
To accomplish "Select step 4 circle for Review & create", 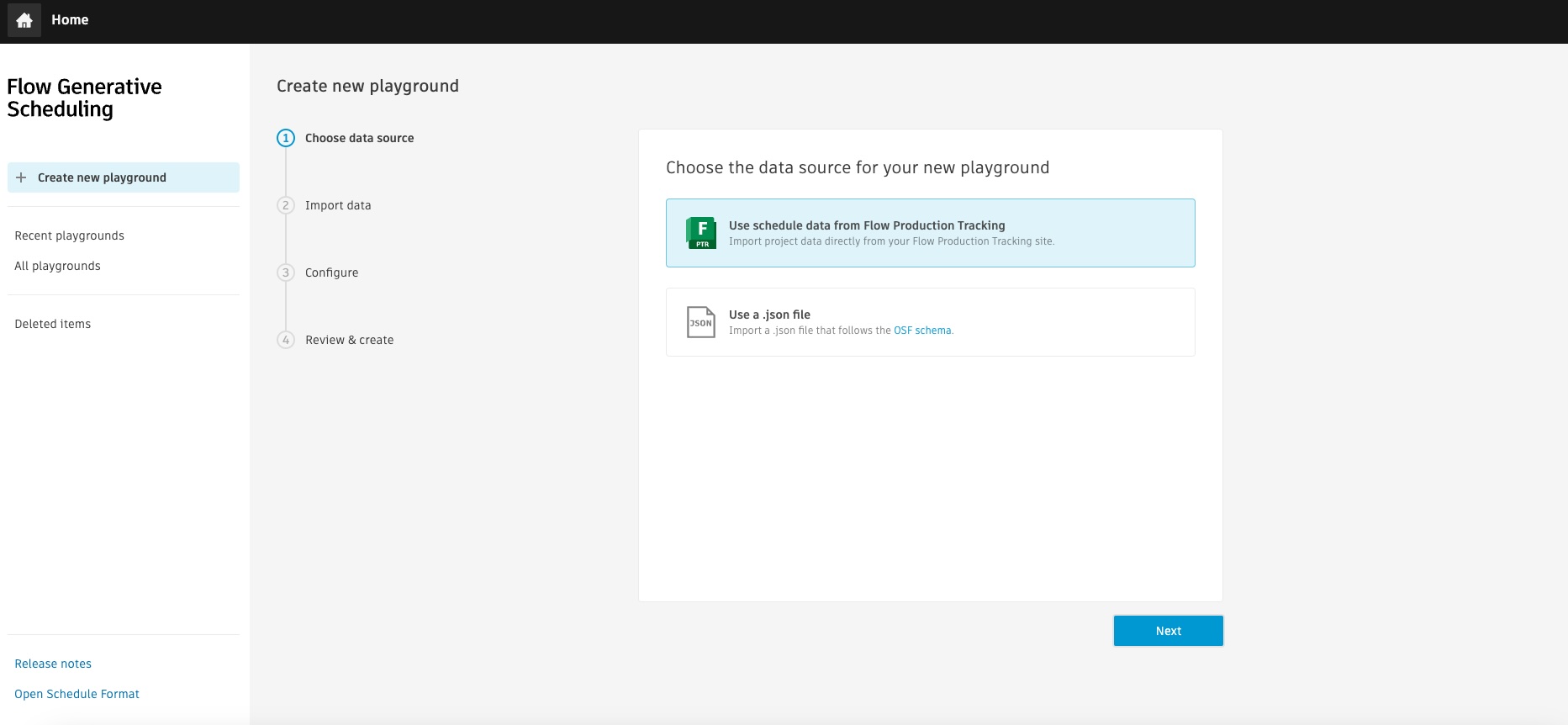I will click(x=286, y=340).
